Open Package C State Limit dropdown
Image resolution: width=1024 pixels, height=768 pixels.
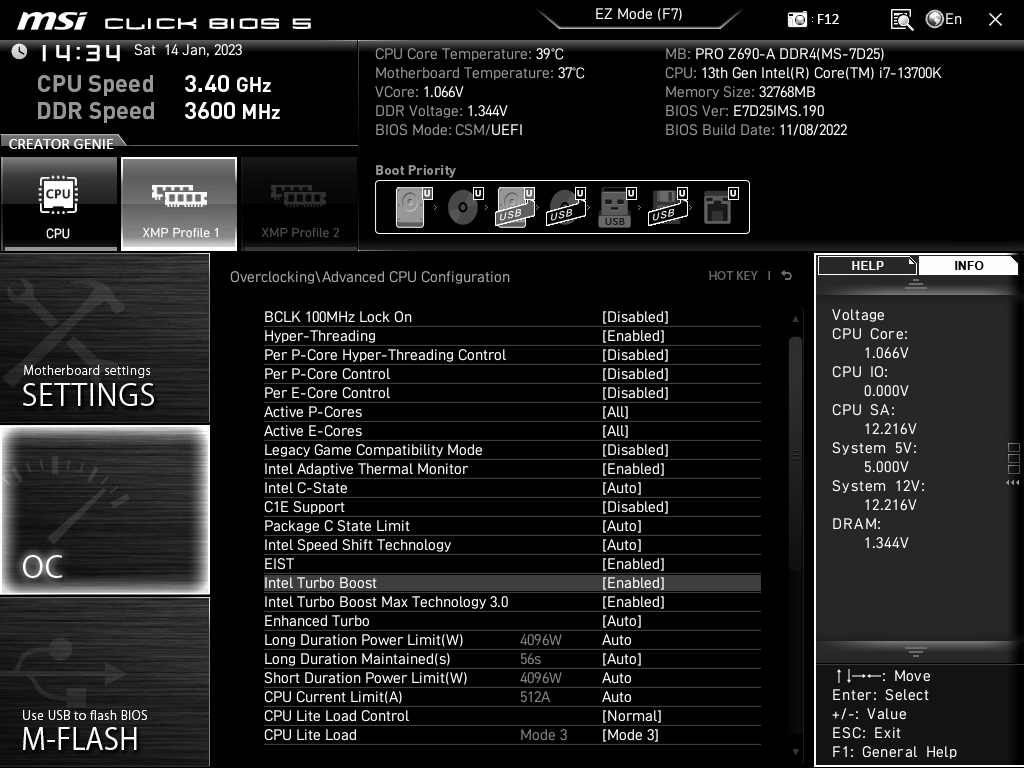click(622, 526)
